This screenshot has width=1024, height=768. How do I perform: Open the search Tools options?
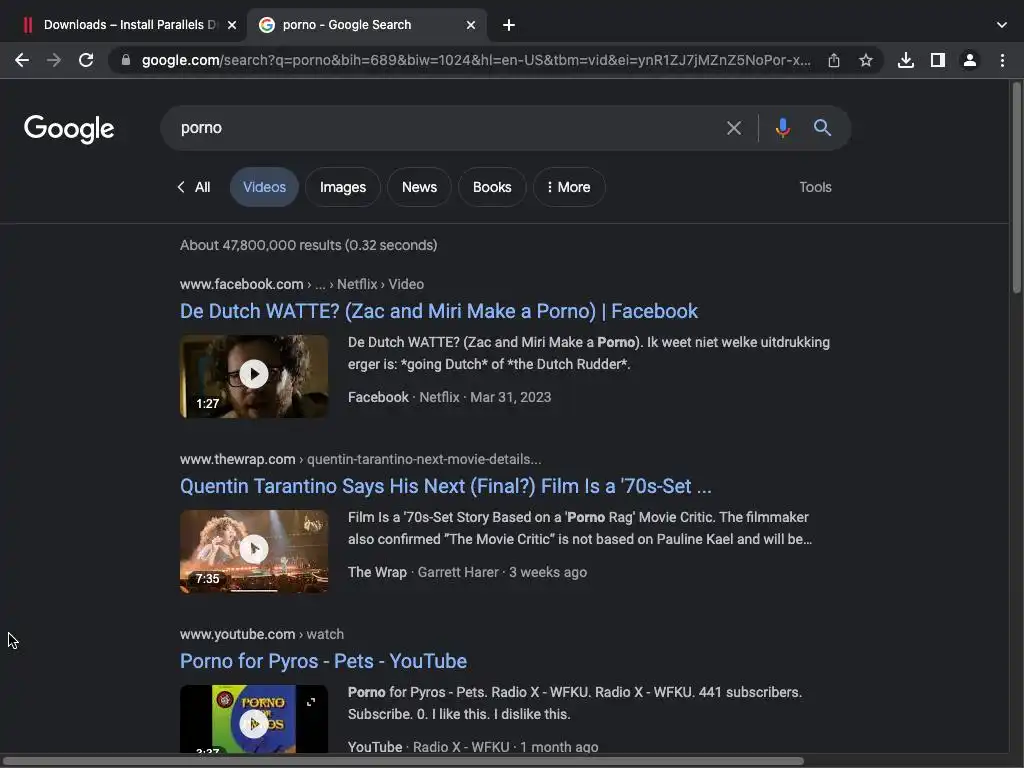pos(815,187)
